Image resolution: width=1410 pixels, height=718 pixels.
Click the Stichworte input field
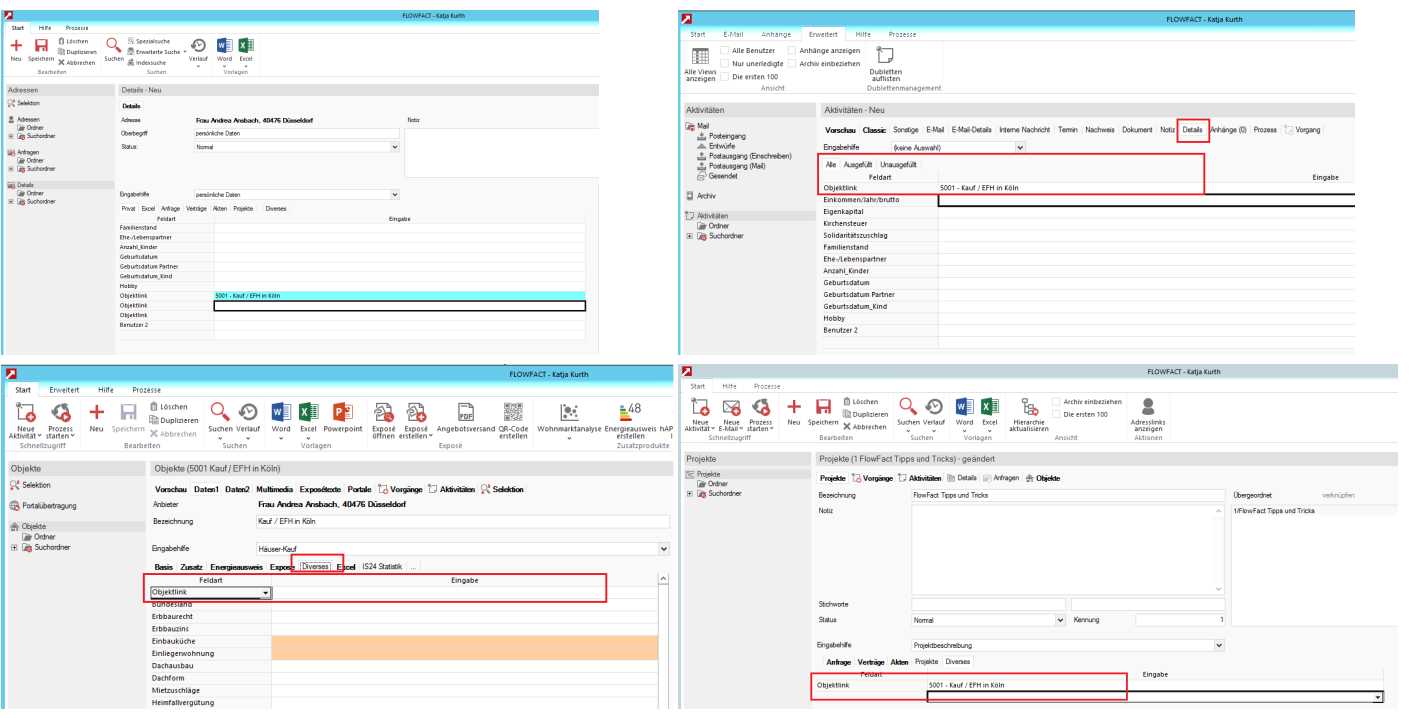(x=988, y=604)
